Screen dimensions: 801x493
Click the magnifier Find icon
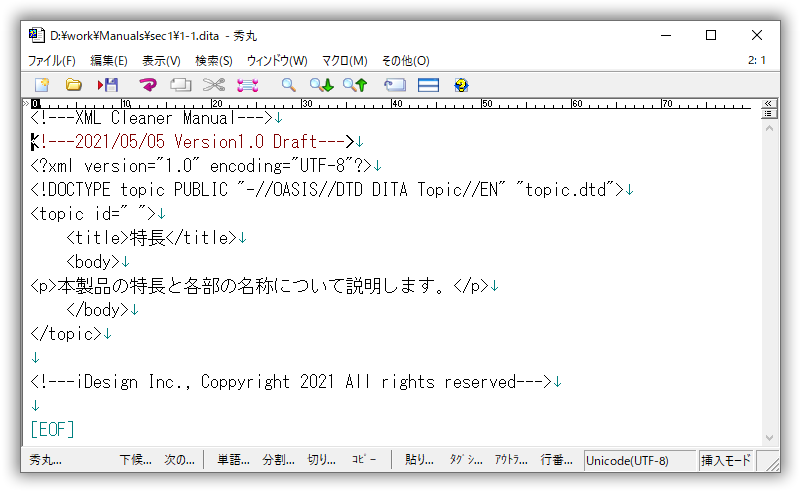coord(289,85)
